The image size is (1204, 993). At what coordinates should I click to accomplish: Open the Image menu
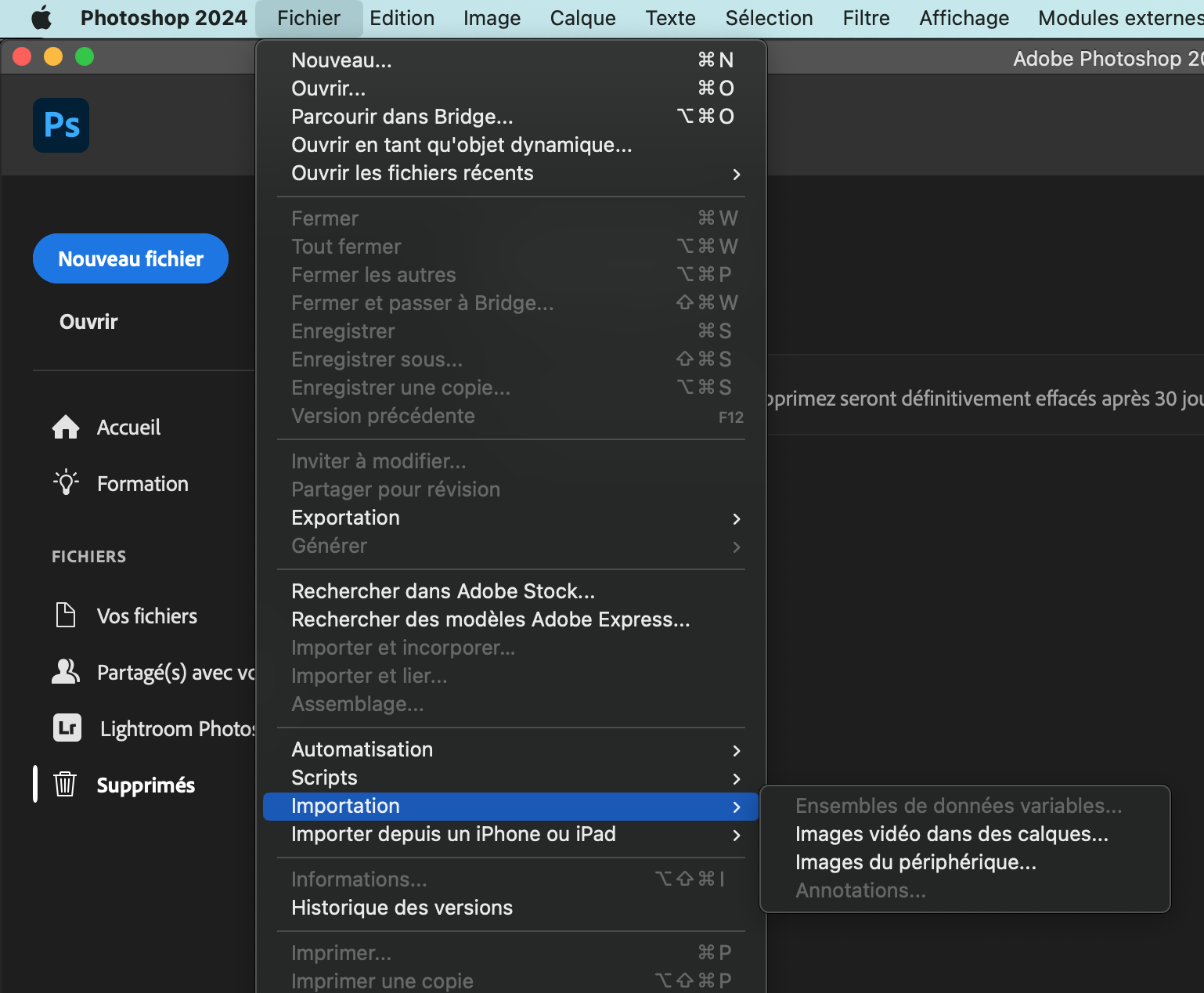492,18
